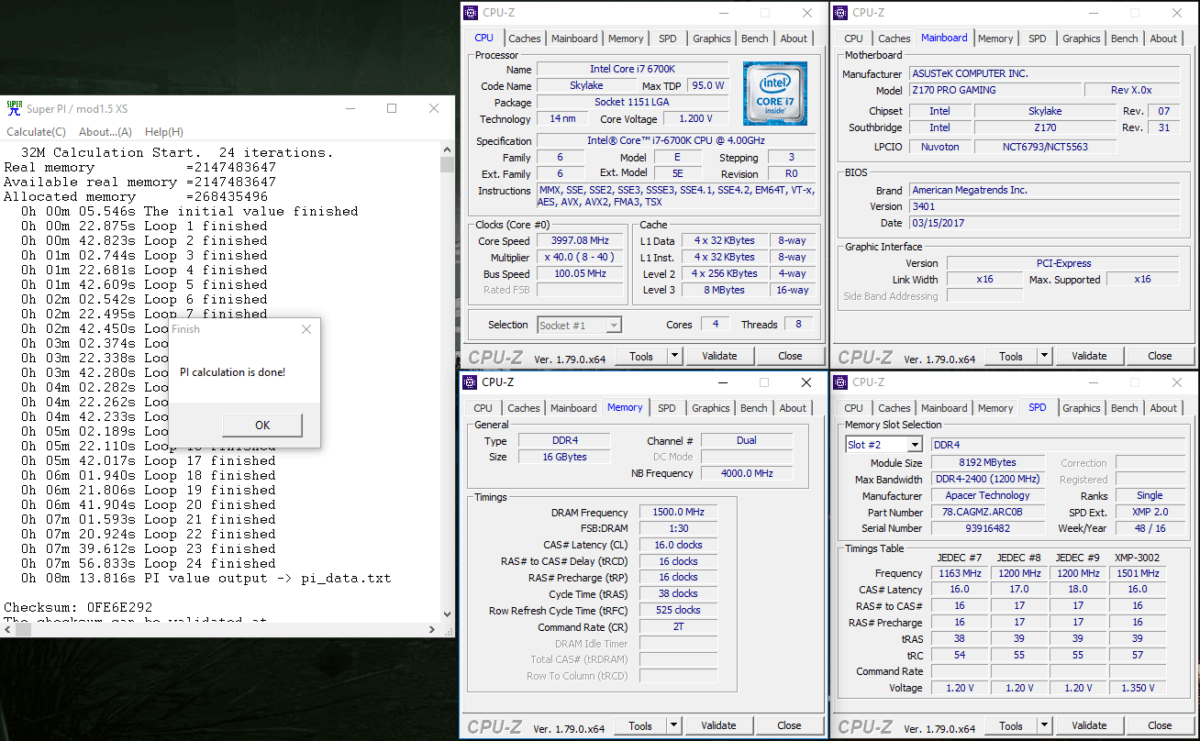The width and height of the screenshot is (1200, 741).
Task: Click the CPU-Z icon in the SPD-tab window title bar
Action: (841, 382)
